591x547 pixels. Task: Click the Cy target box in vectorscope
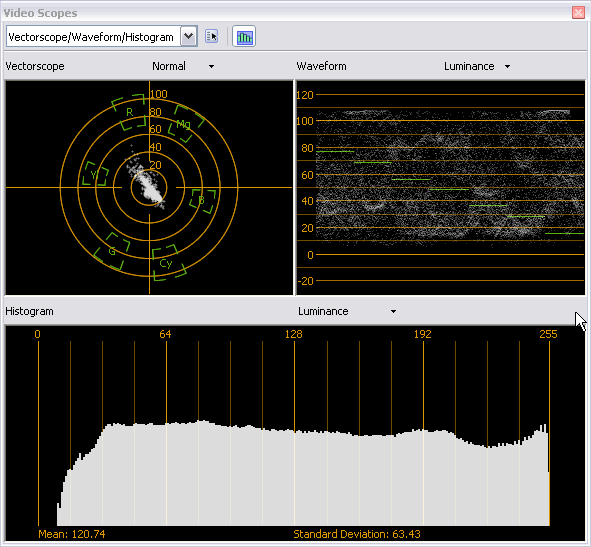point(168,263)
